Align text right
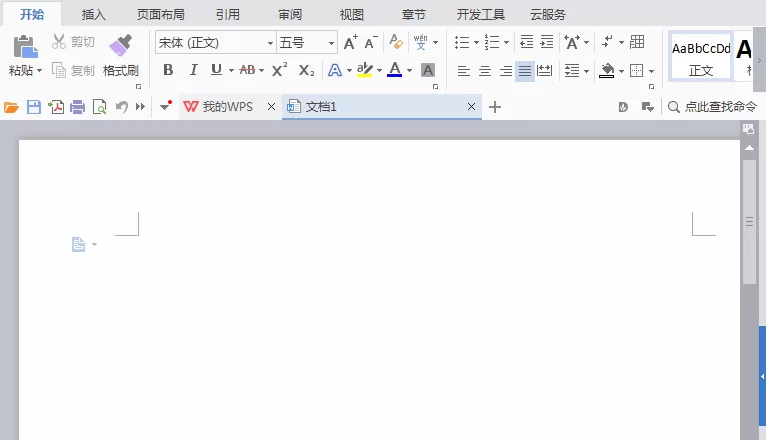 click(506, 71)
